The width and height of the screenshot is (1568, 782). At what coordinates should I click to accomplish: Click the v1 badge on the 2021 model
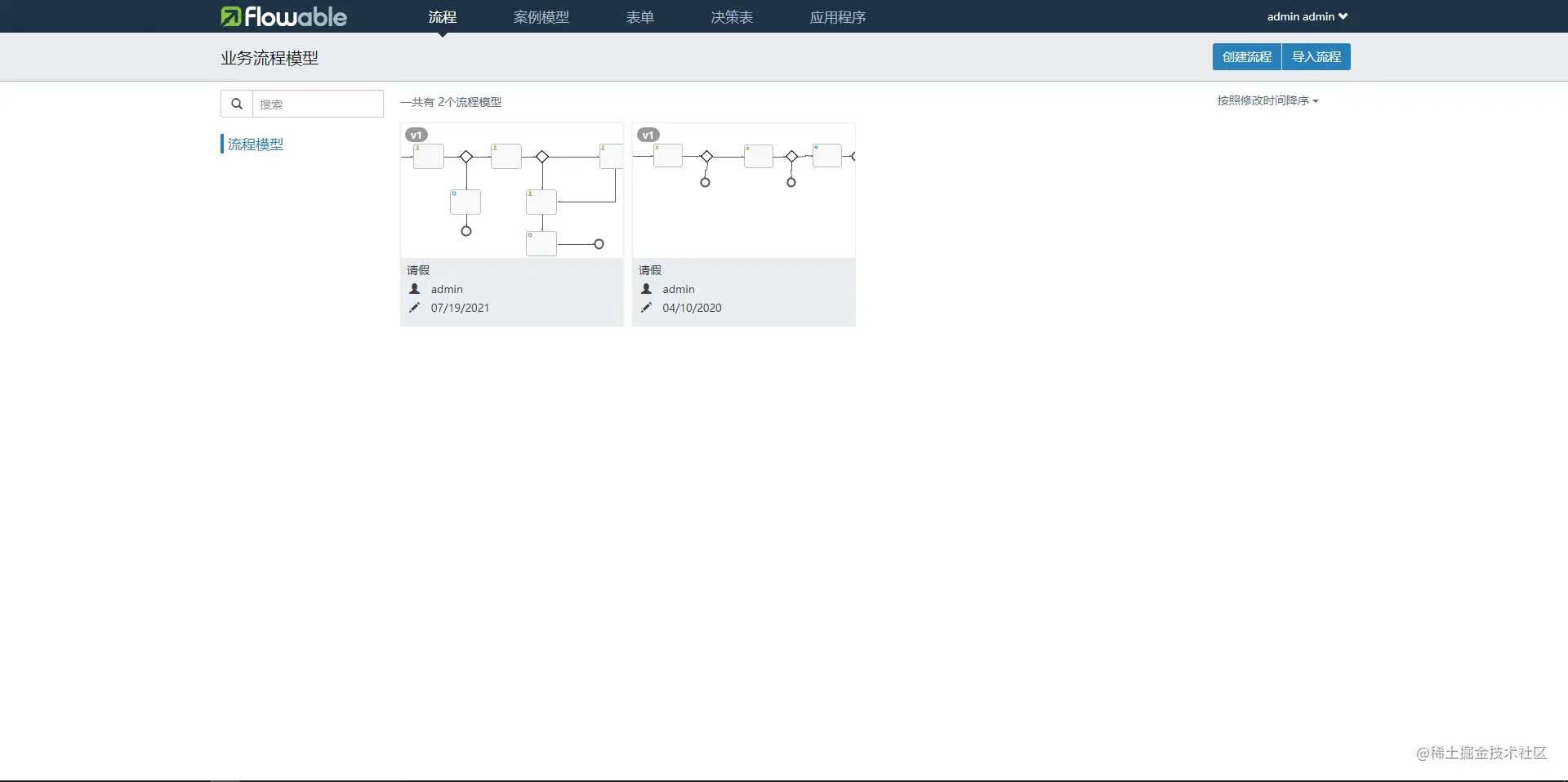pyautogui.click(x=416, y=135)
